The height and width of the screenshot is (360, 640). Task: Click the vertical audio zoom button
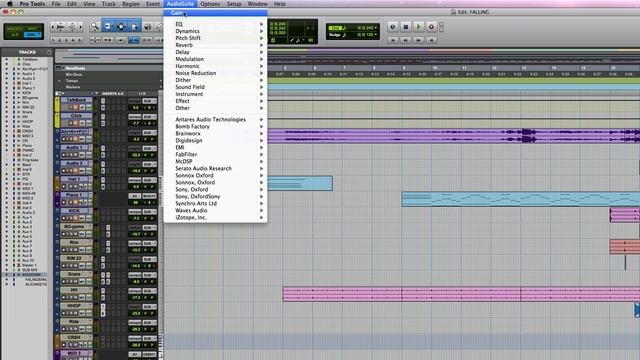pos(73,27)
